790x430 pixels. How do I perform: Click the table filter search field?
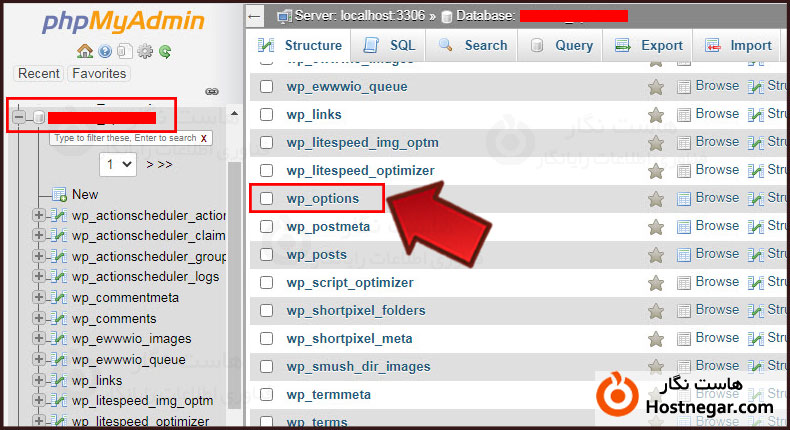124,138
